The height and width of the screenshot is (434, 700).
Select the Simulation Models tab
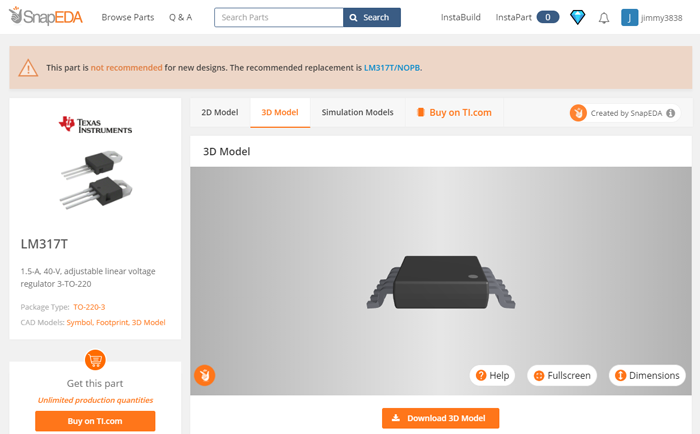pyautogui.click(x=357, y=113)
